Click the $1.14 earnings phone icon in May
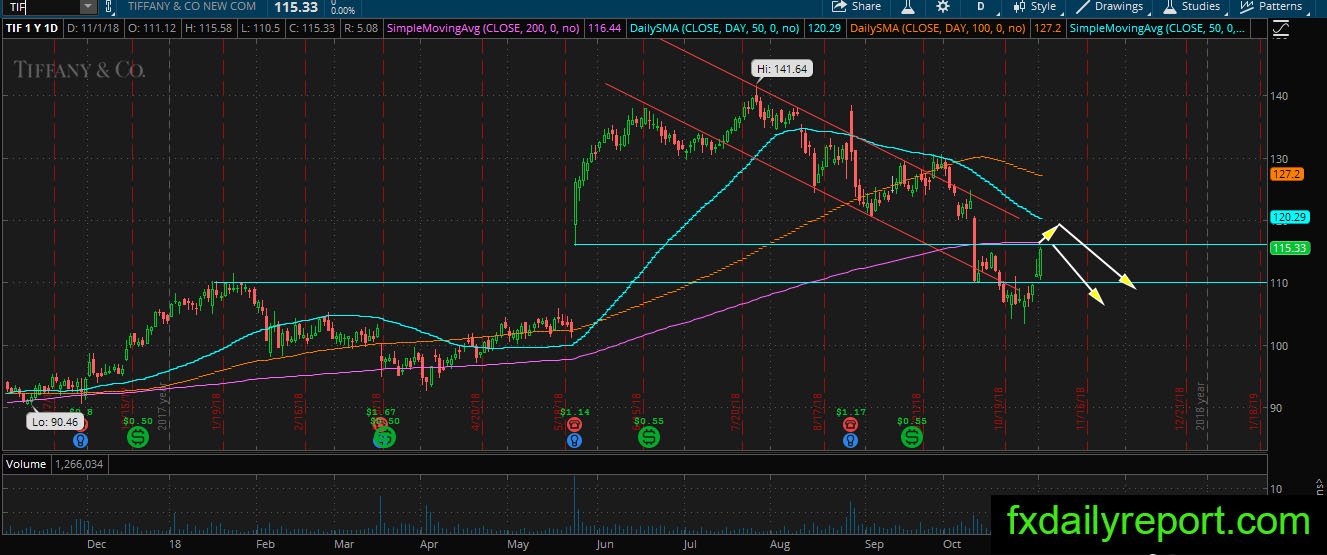The image size is (1327, 555). coord(574,424)
